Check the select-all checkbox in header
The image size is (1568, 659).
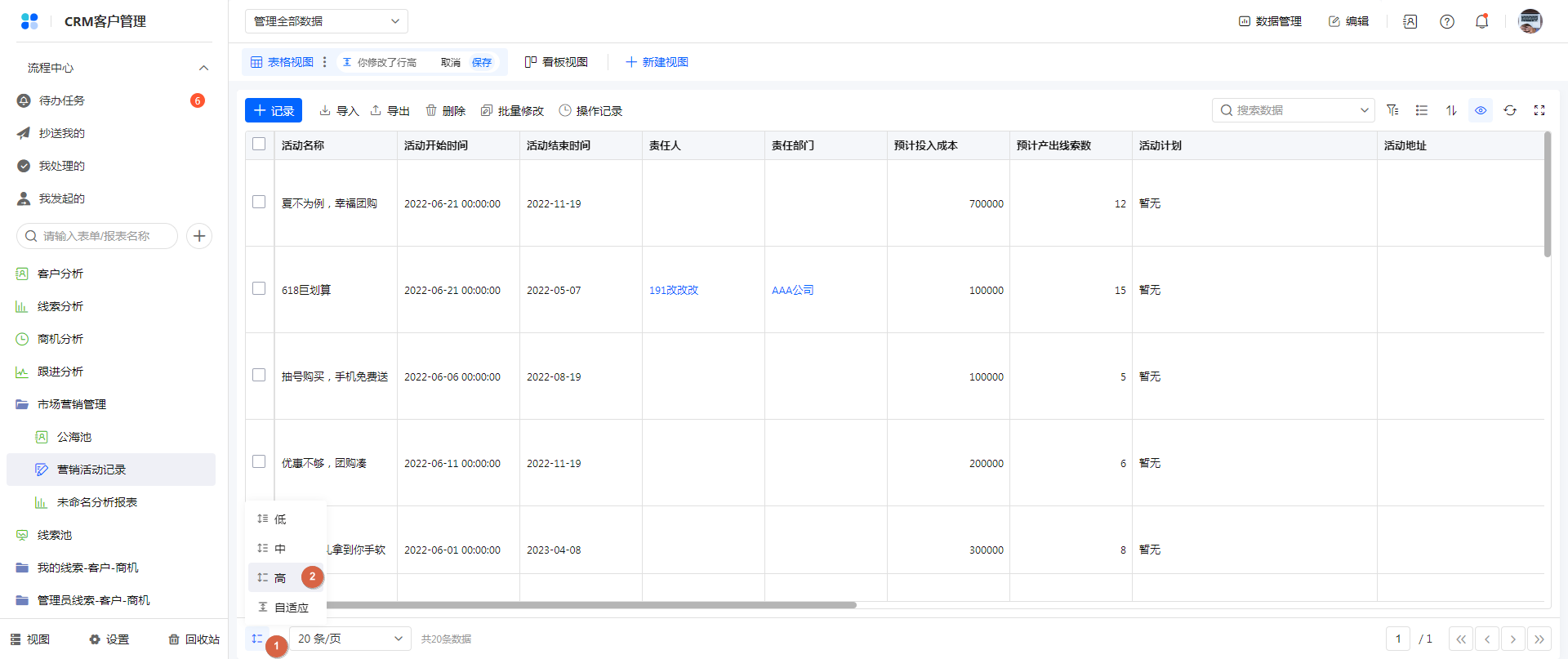click(x=259, y=145)
